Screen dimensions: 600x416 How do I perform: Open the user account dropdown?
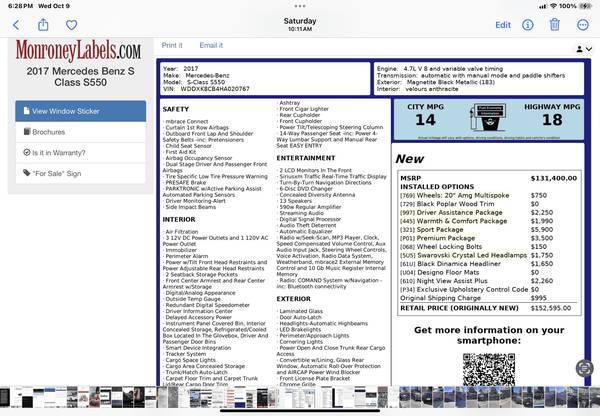584,49
